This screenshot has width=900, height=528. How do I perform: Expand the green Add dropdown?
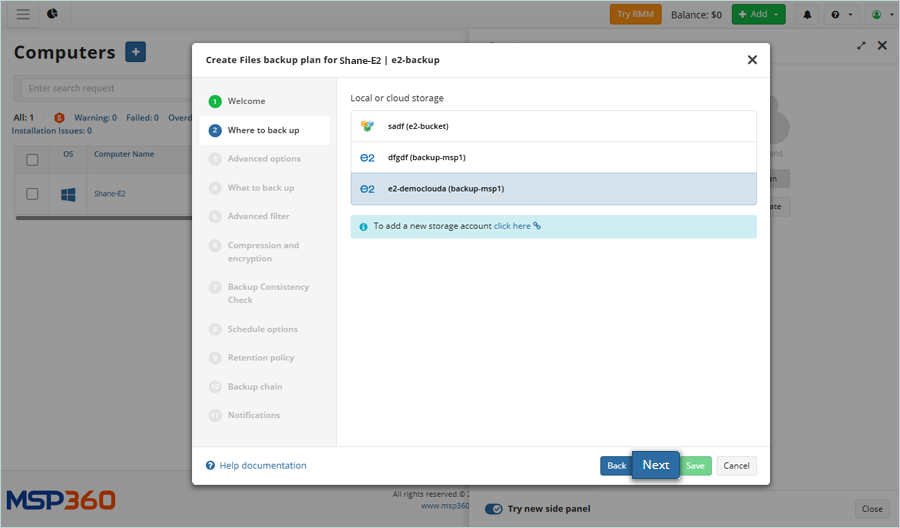coord(758,14)
